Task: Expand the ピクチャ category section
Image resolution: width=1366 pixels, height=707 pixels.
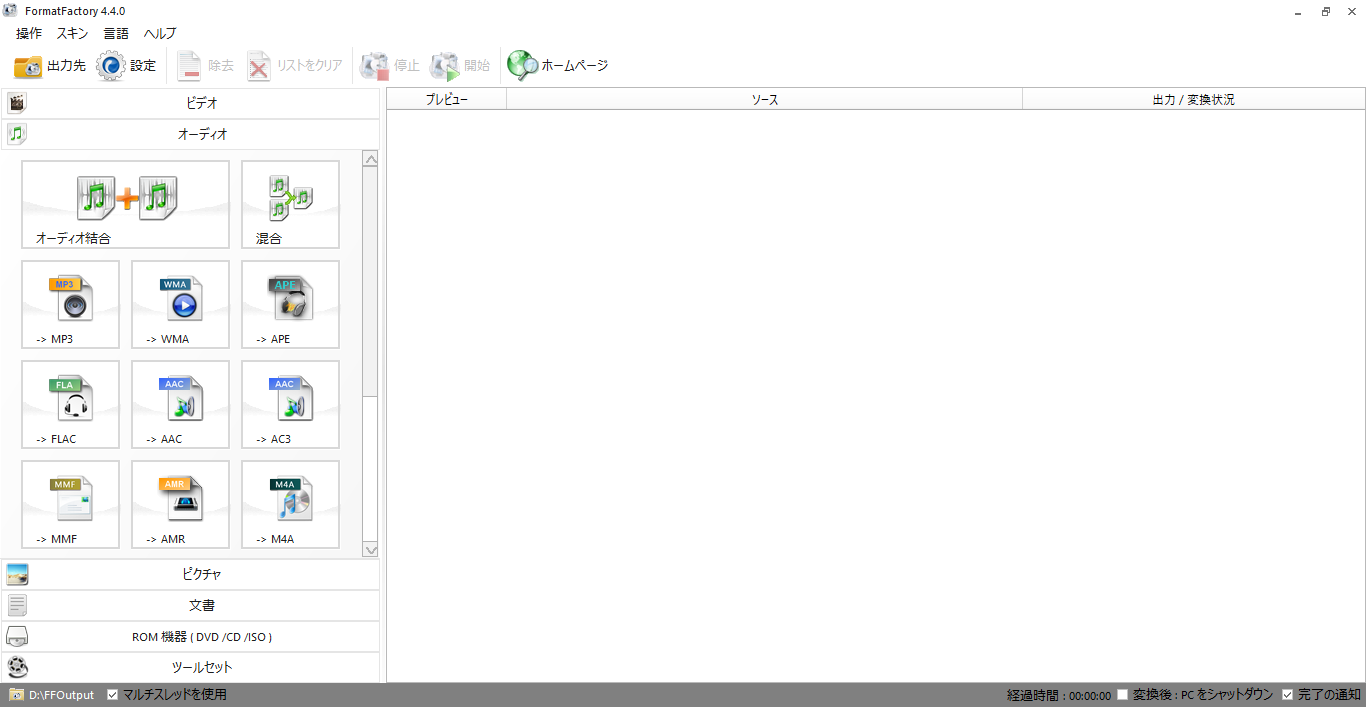Action: 190,574
